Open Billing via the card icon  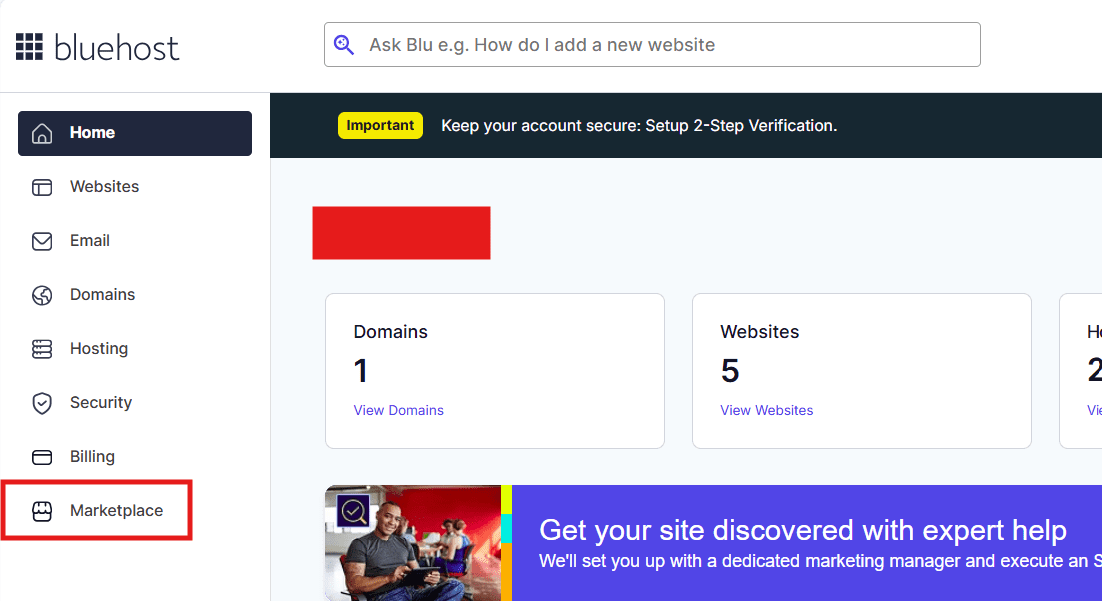tap(42, 457)
